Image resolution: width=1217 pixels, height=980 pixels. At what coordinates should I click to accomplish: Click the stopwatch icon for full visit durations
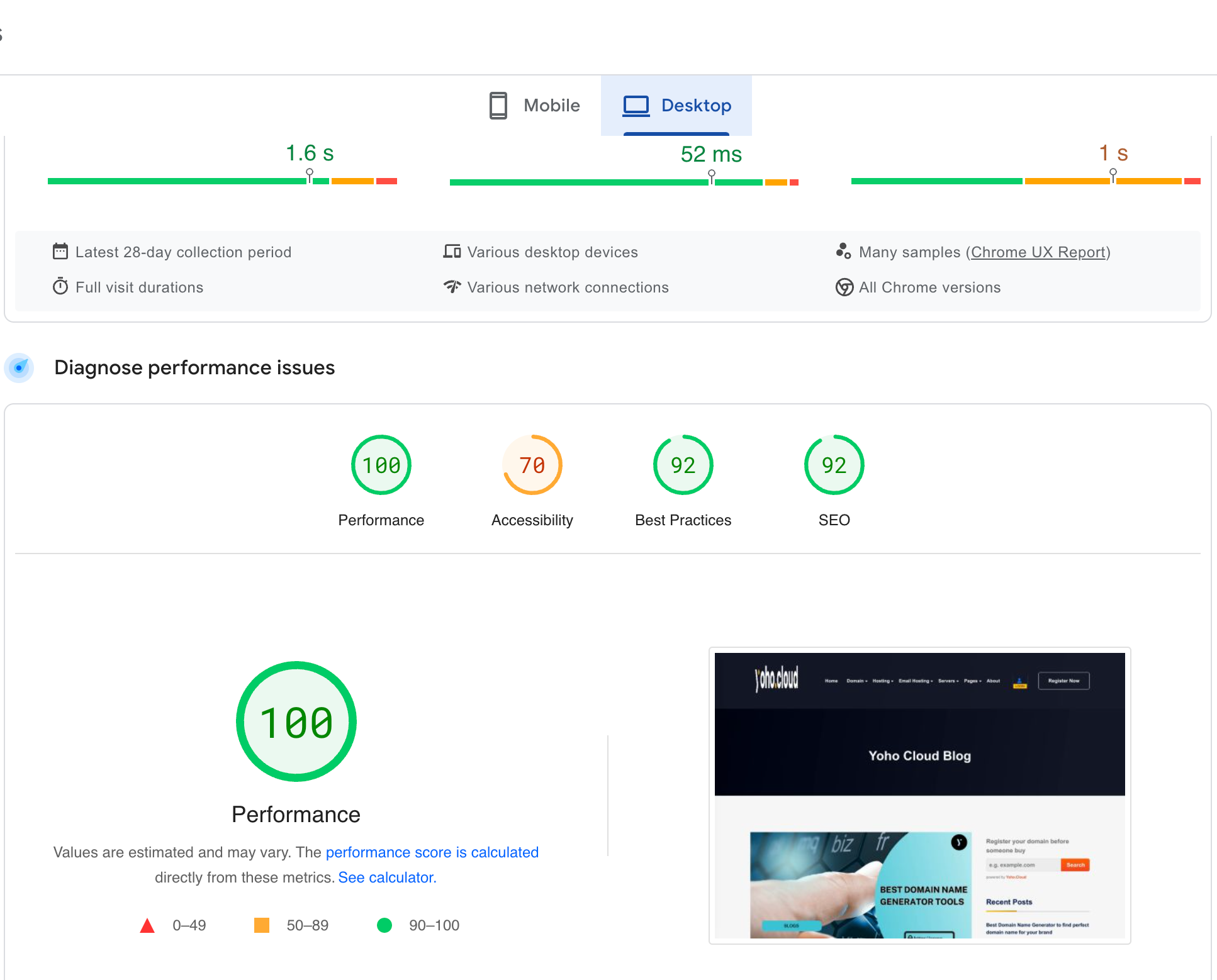tap(60, 287)
